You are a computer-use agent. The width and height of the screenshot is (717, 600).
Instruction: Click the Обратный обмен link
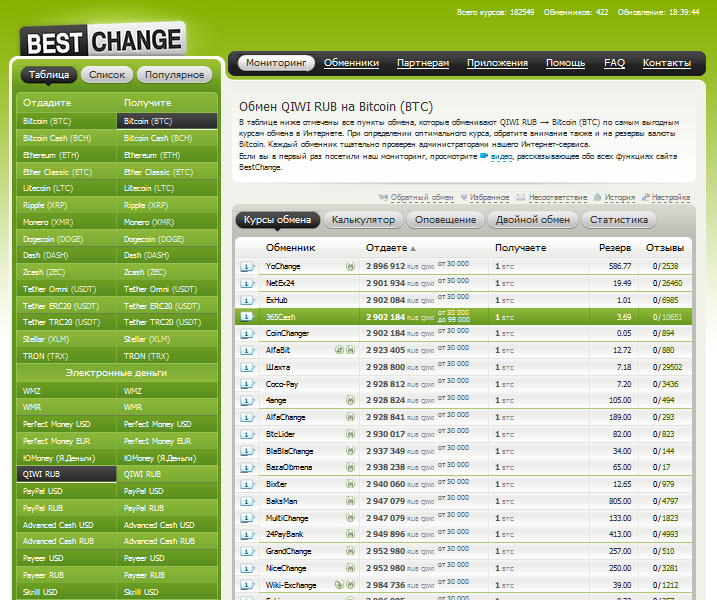(x=422, y=198)
